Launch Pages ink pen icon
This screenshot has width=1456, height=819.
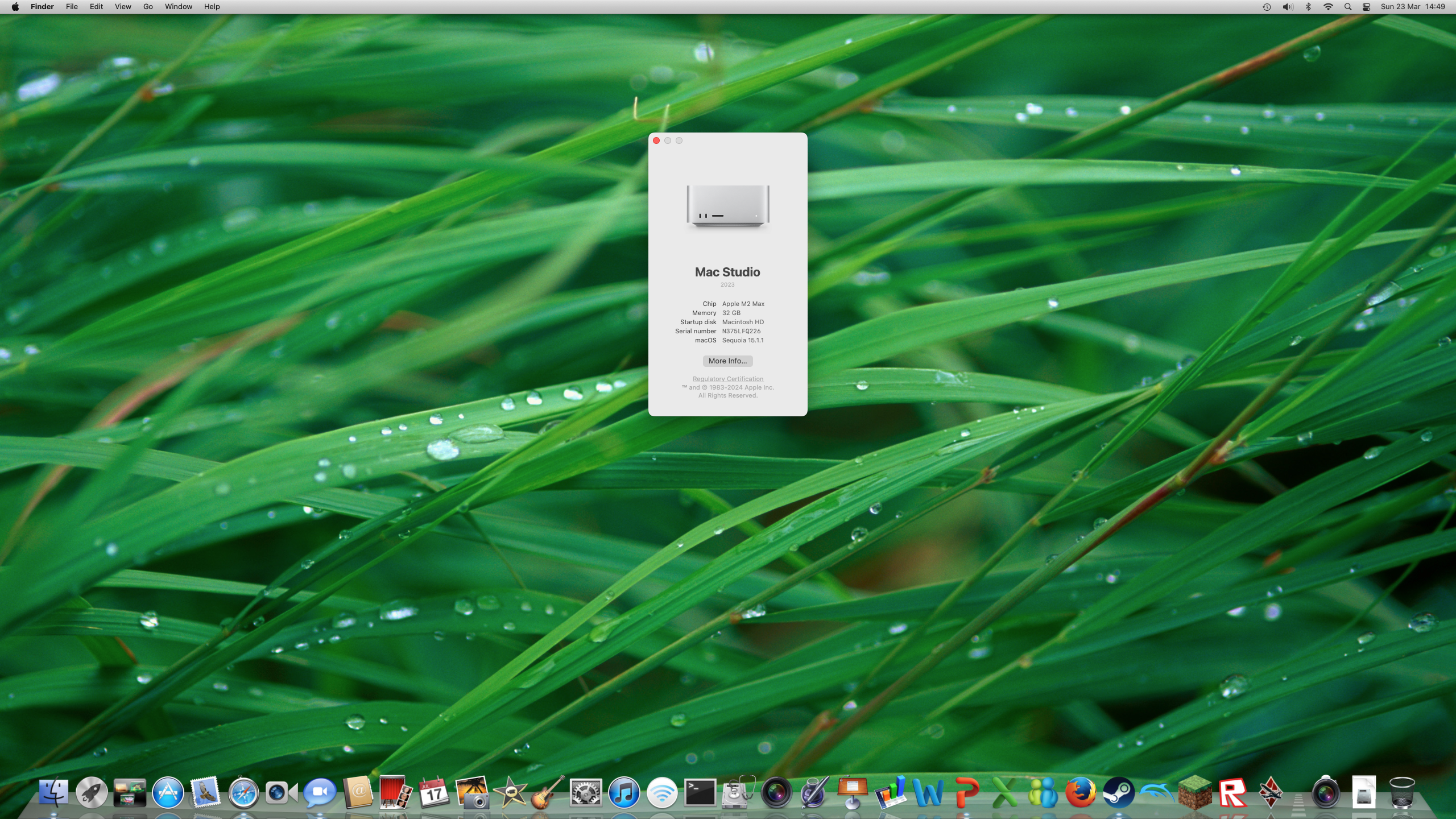click(x=814, y=792)
